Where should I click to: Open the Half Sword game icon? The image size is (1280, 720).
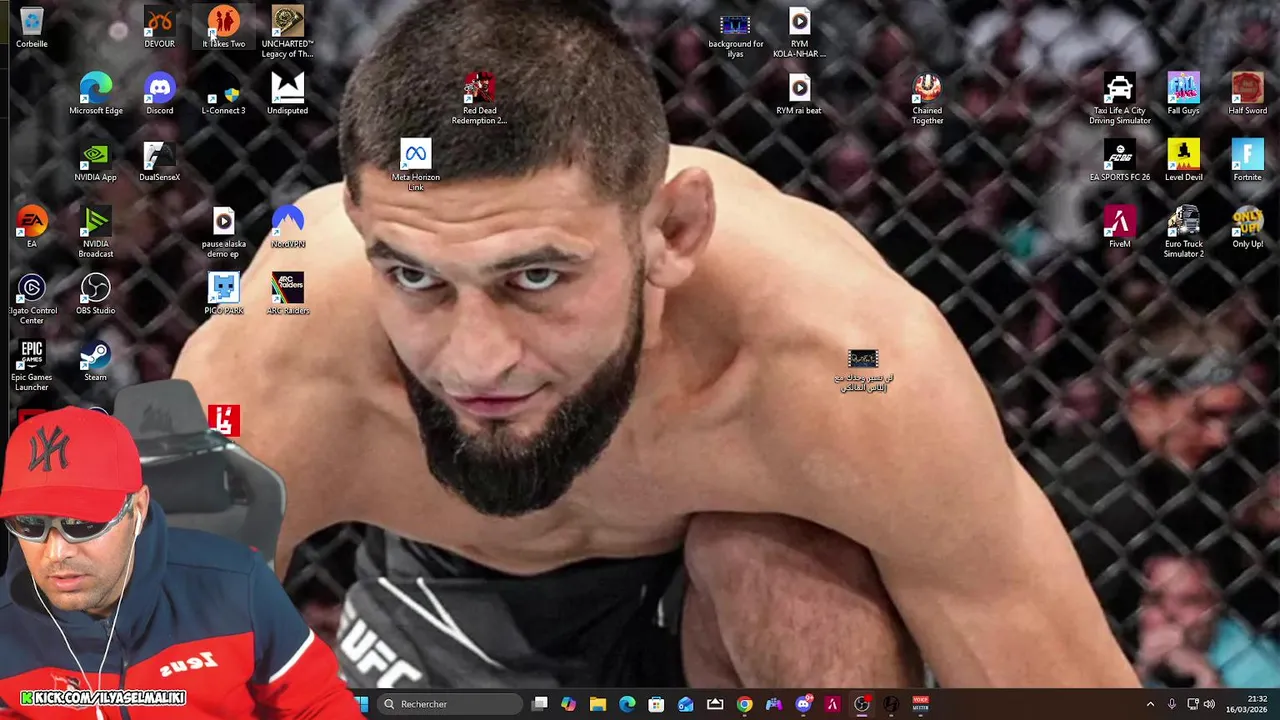pos(1247,94)
